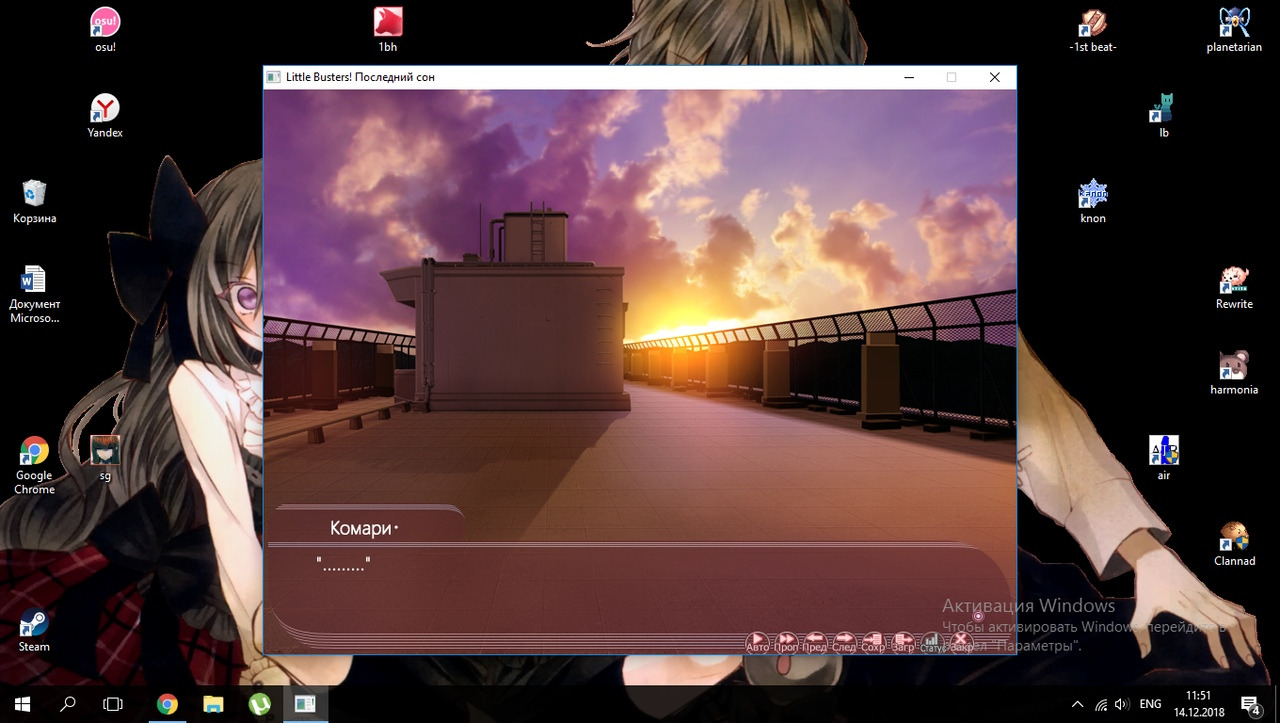This screenshot has width=1280, height=723.
Task: Switch to Chrome in the taskbar
Action: 167,704
